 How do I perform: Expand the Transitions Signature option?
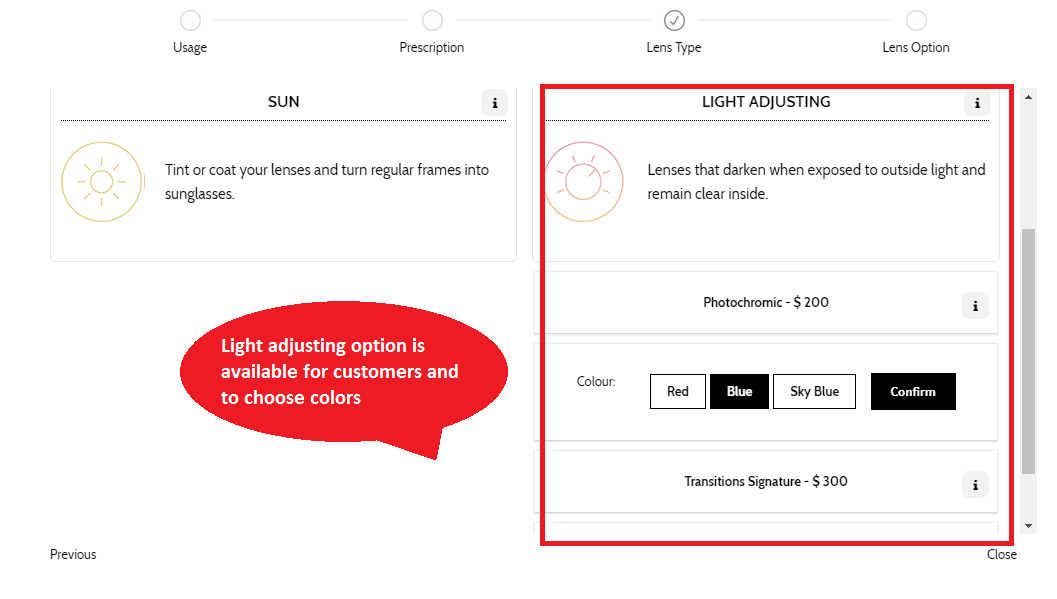coord(766,481)
